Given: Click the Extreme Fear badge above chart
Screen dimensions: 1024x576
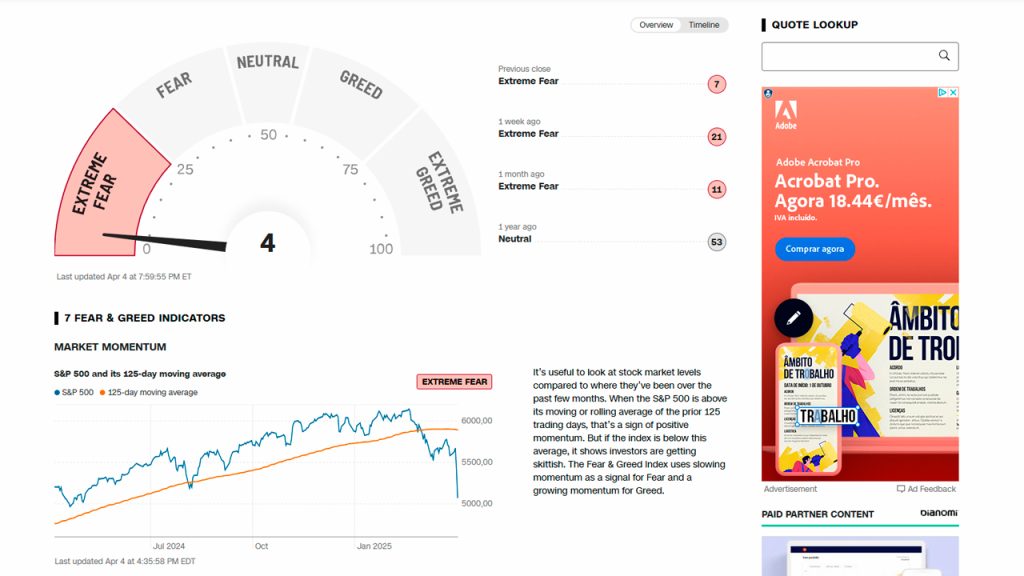Looking at the screenshot, I should pyautogui.click(x=455, y=381).
